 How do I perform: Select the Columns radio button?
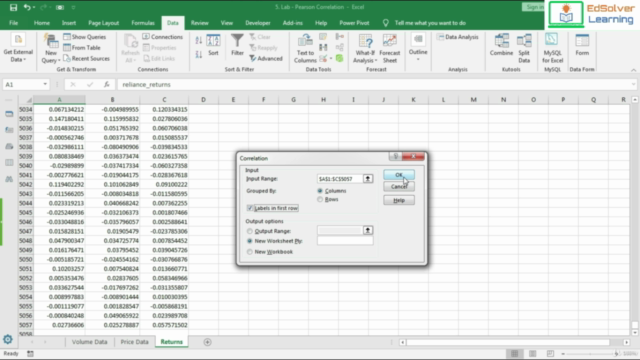coord(320,191)
